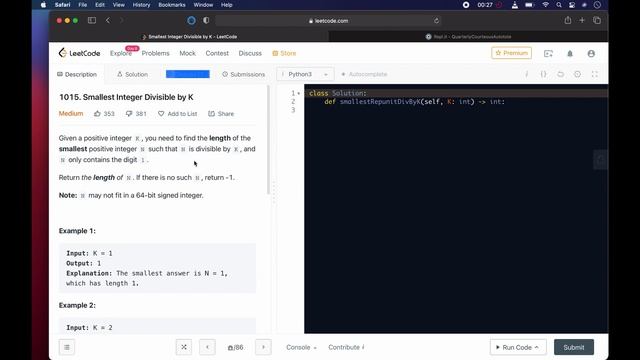640x360 pixels.
Task: Open the Contest page
Action: pos(217,53)
